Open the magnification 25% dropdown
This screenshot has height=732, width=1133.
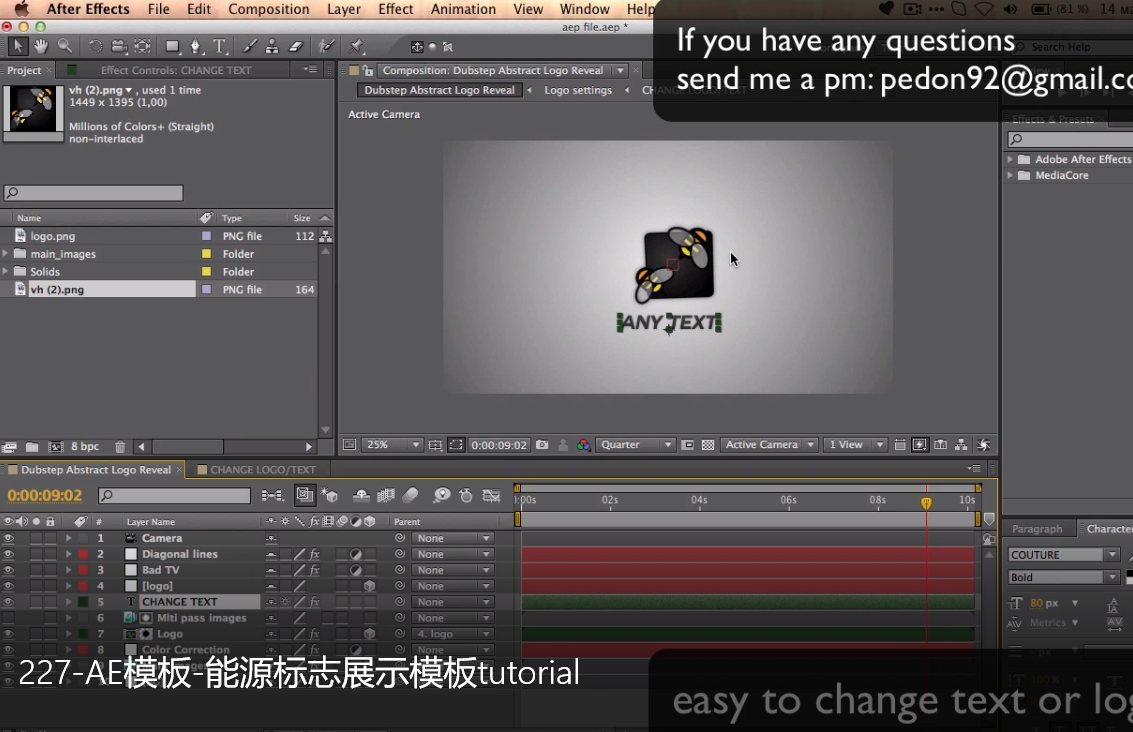[x=392, y=444]
